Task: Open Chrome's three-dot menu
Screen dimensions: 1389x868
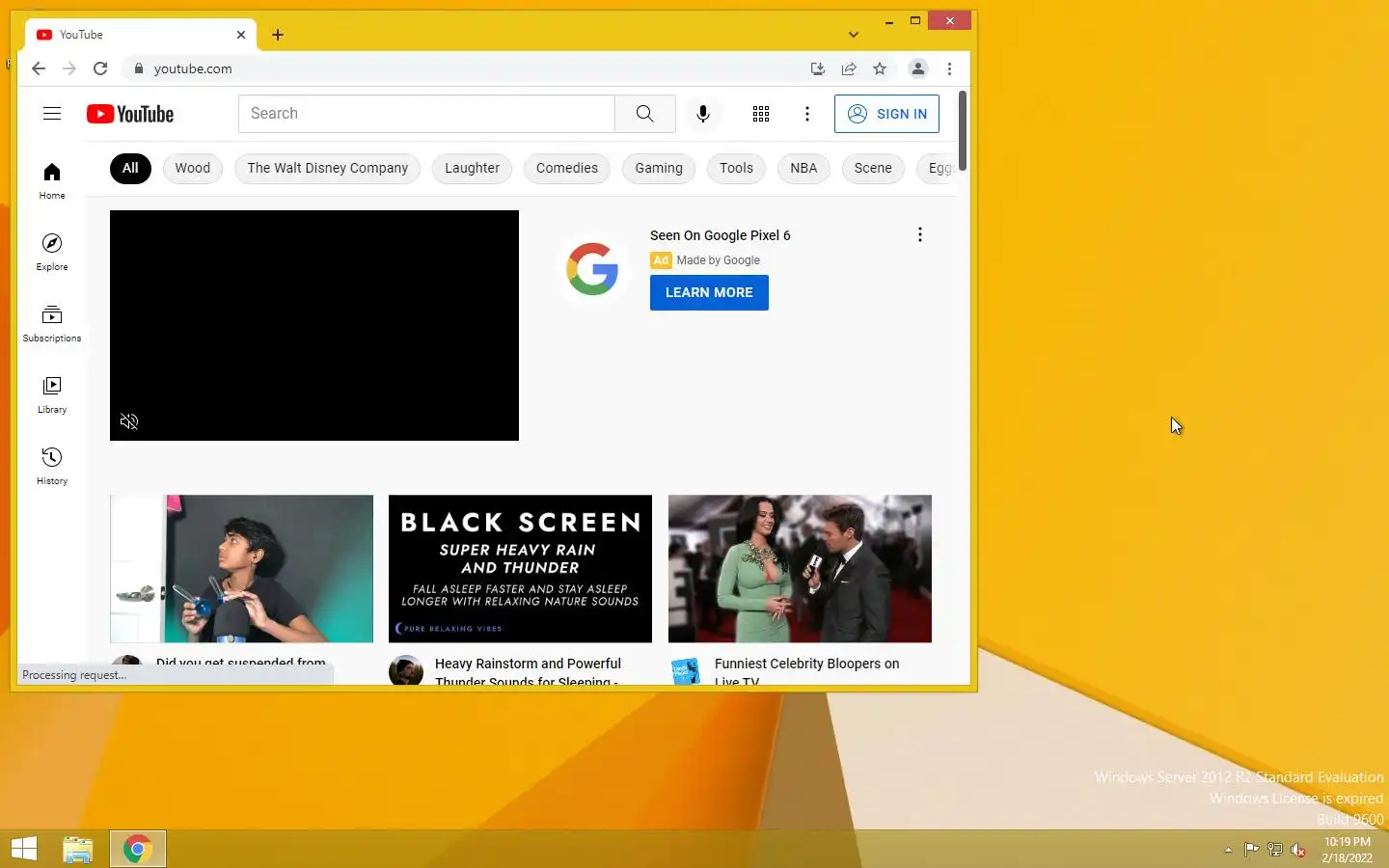Action: click(950, 68)
